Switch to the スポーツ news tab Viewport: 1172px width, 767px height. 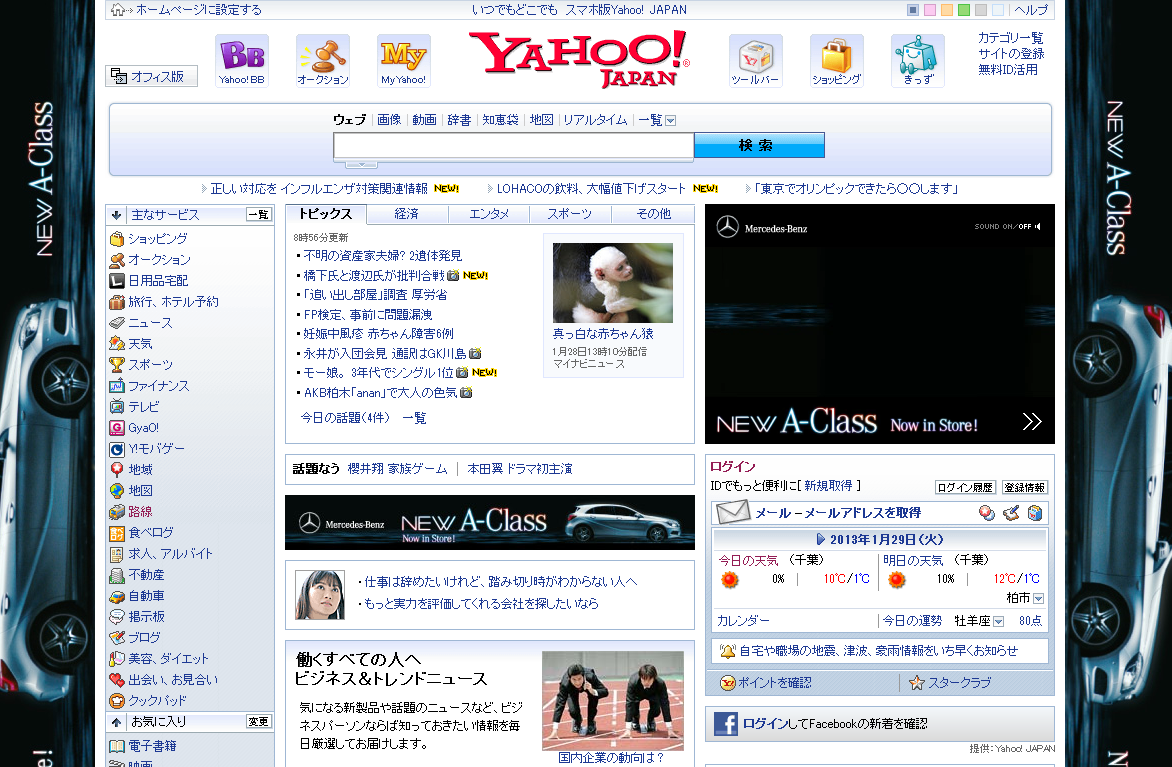click(x=570, y=214)
